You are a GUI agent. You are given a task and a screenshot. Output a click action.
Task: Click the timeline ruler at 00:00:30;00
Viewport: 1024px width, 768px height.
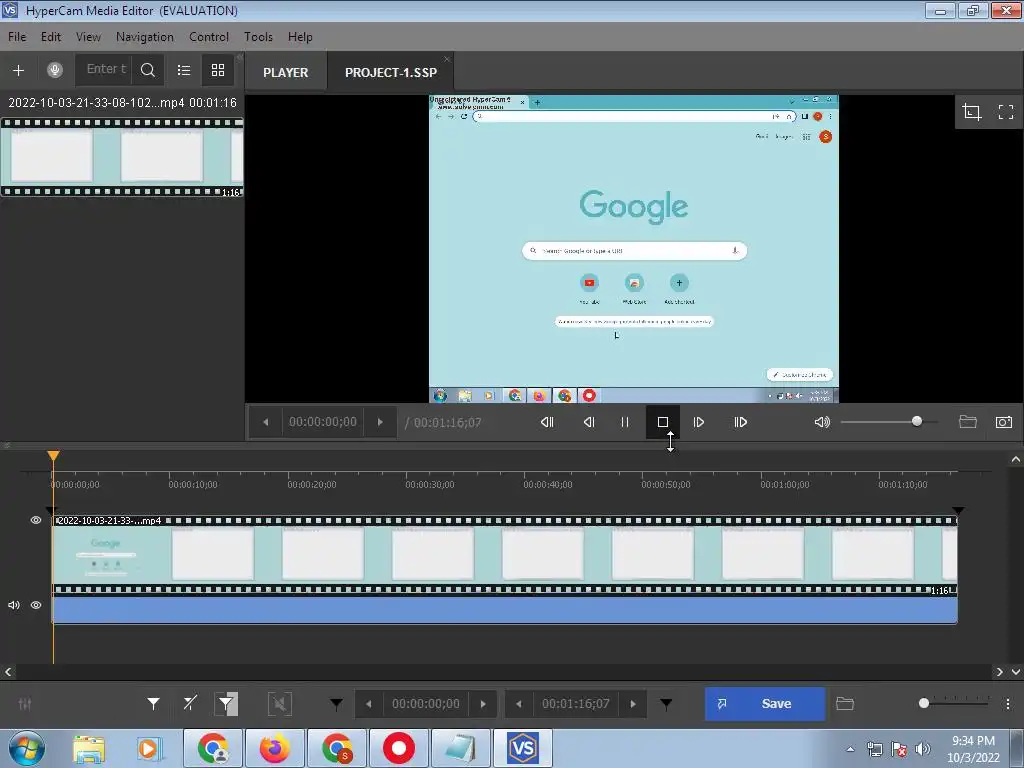pos(430,485)
